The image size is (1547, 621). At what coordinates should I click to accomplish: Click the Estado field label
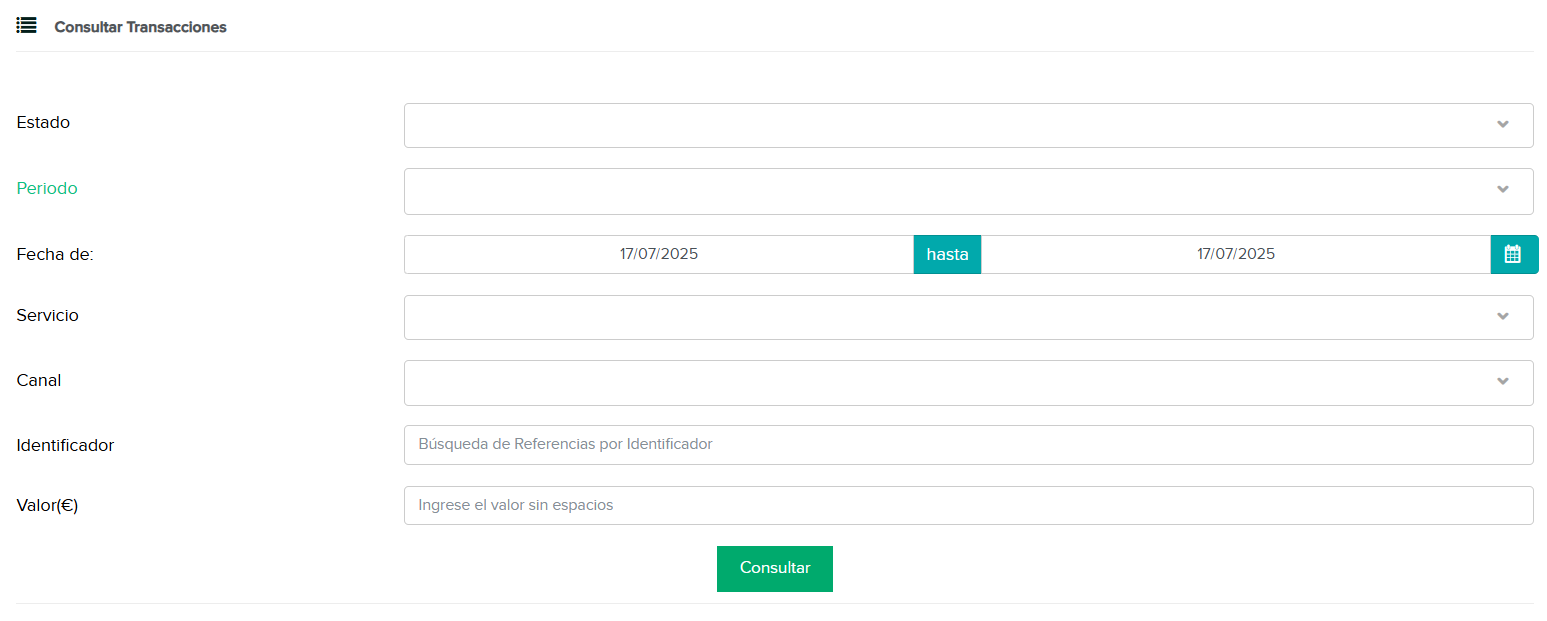pos(43,123)
